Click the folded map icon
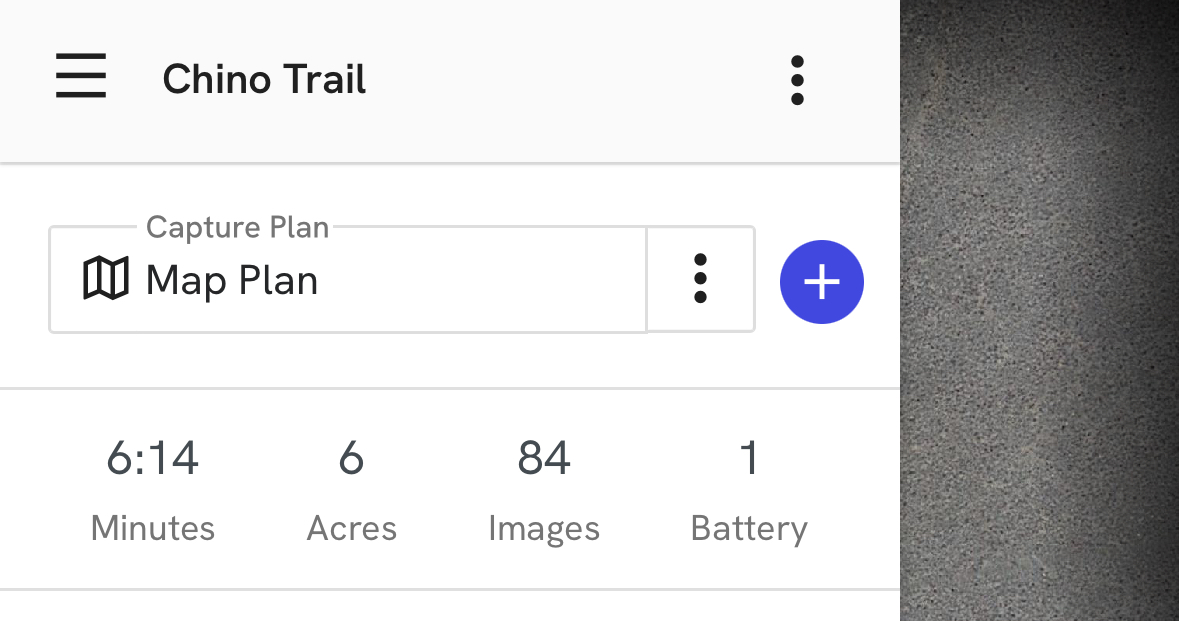Screen dimensions: 1179x621 tap(105, 278)
